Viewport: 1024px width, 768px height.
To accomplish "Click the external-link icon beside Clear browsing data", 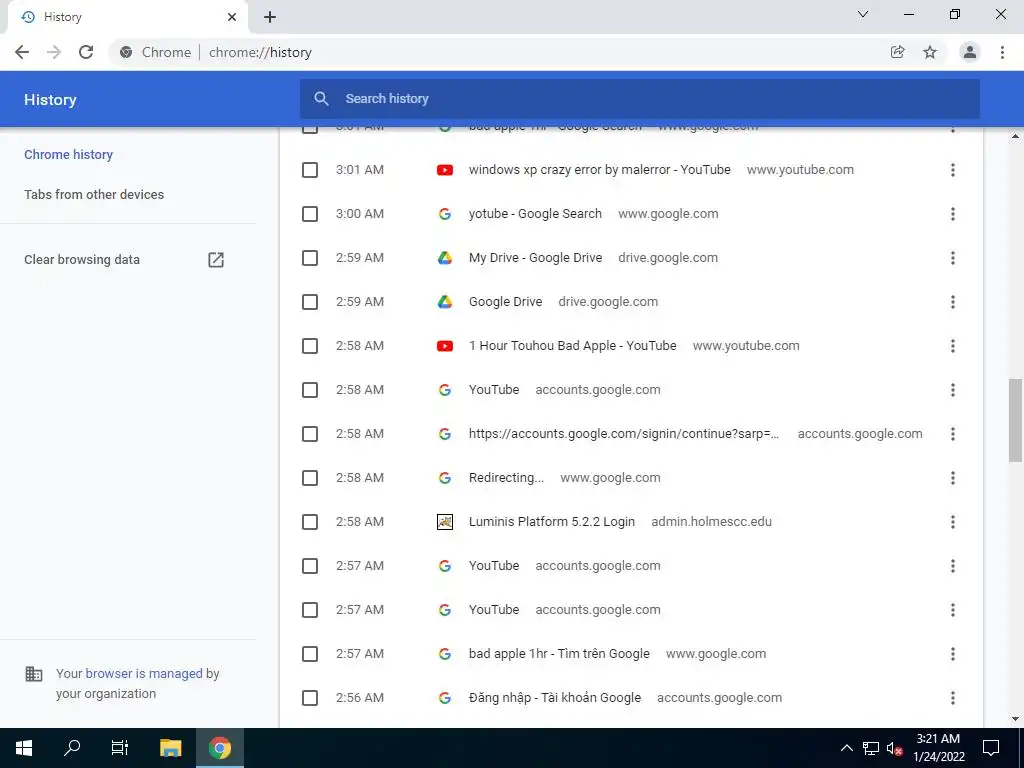I will coord(216,260).
